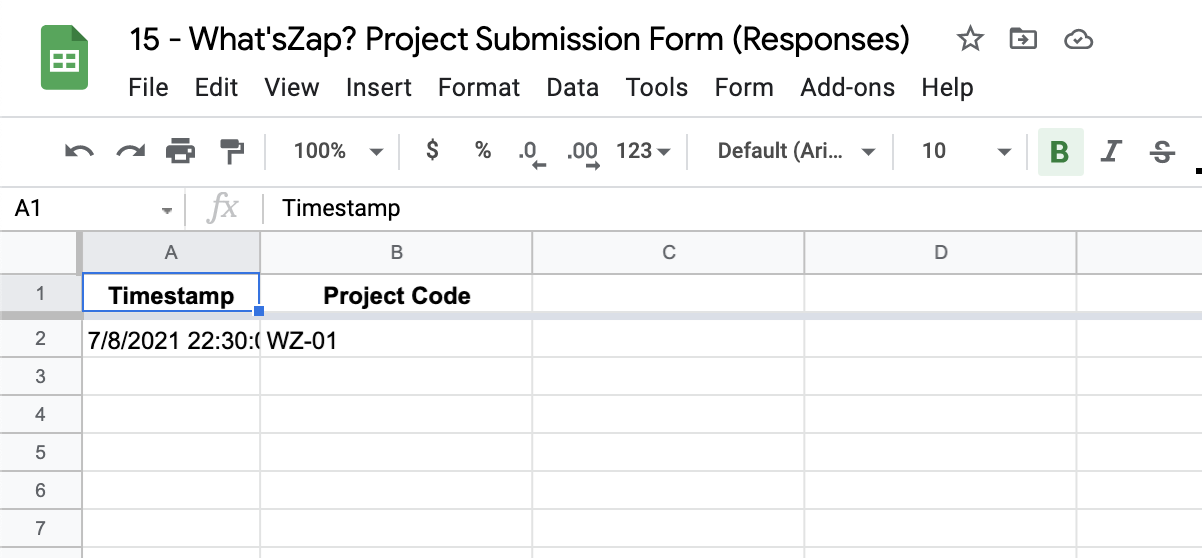Image resolution: width=1202 pixels, height=558 pixels.
Task: Toggle bold formatting
Action: (1060, 152)
